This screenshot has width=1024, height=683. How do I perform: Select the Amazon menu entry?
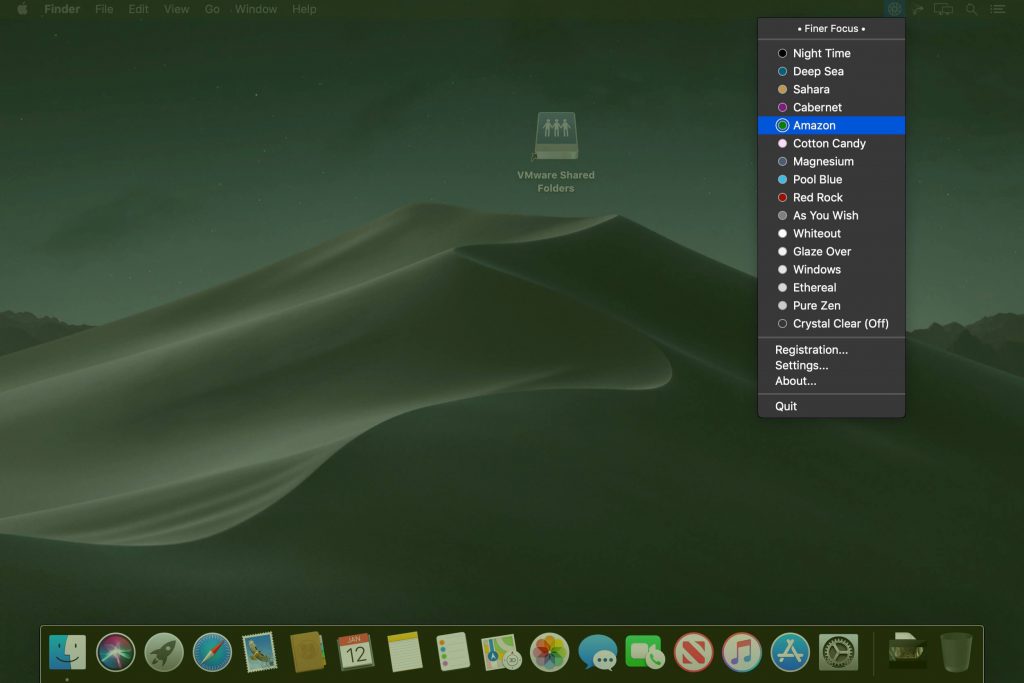(x=814, y=126)
